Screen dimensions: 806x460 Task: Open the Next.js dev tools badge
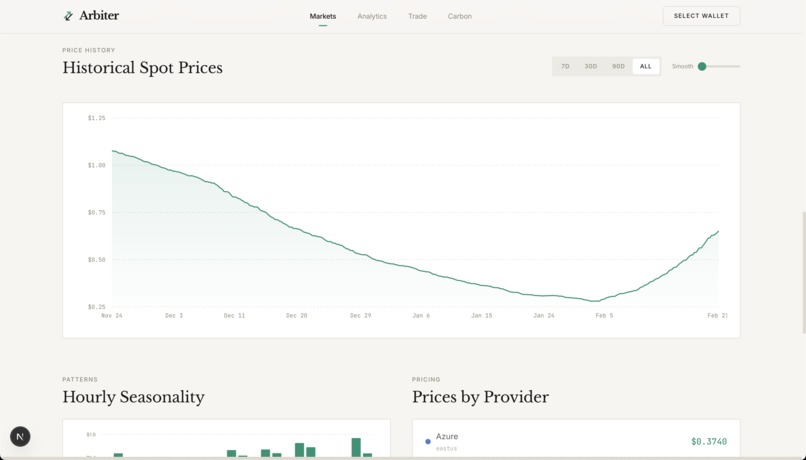(20, 436)
